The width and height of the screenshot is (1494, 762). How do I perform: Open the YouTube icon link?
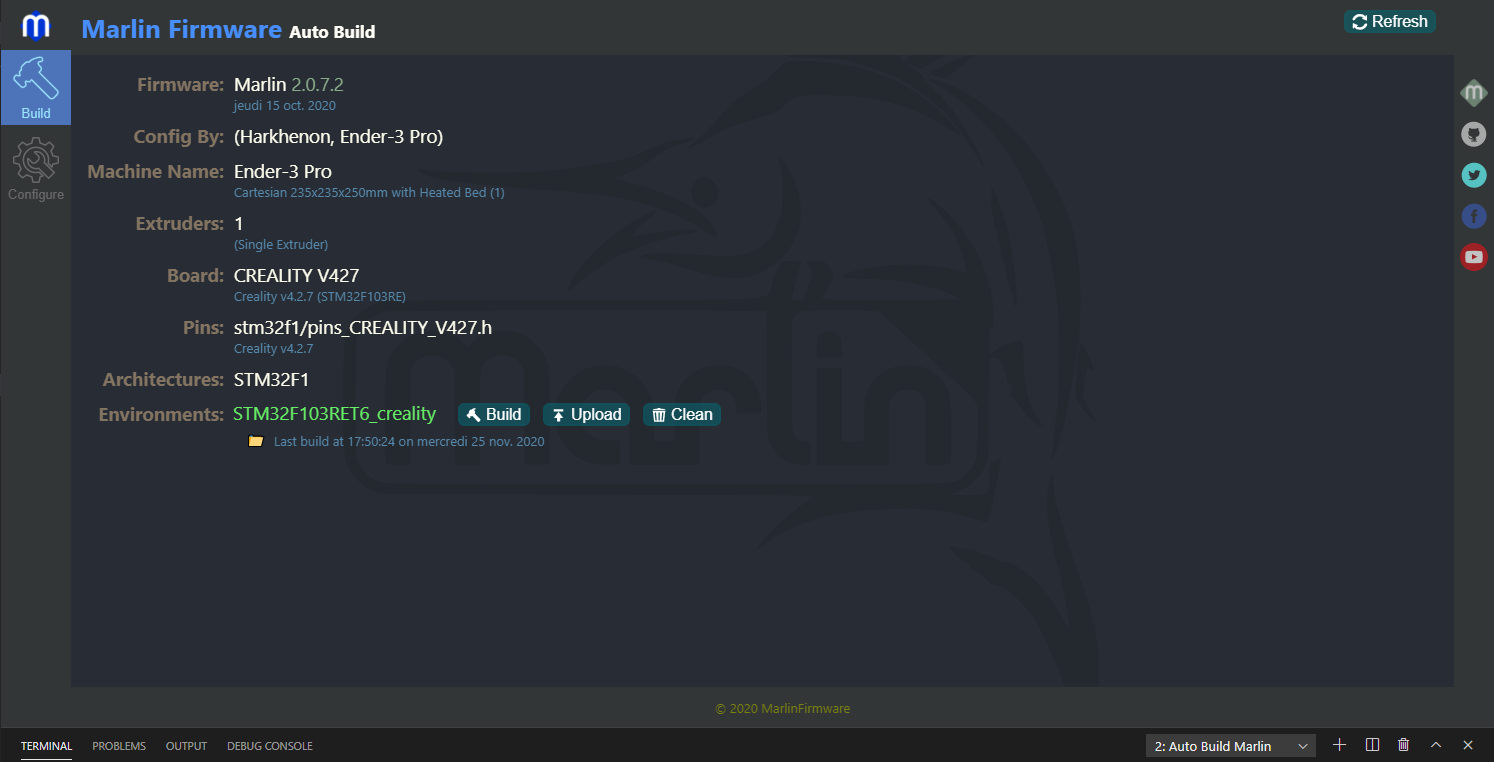click(x=1474, y=257)
